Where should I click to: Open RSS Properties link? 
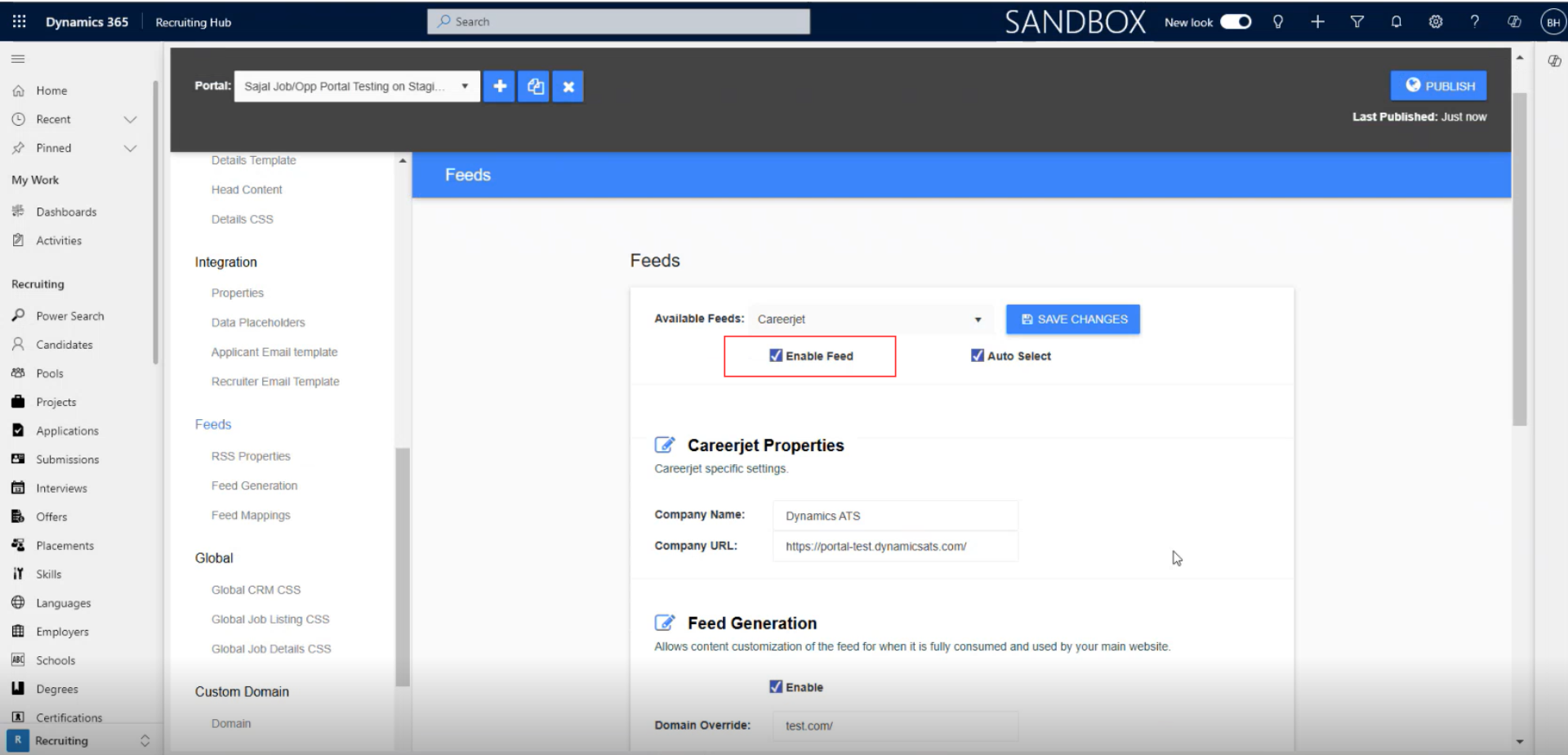coord(251,456)
